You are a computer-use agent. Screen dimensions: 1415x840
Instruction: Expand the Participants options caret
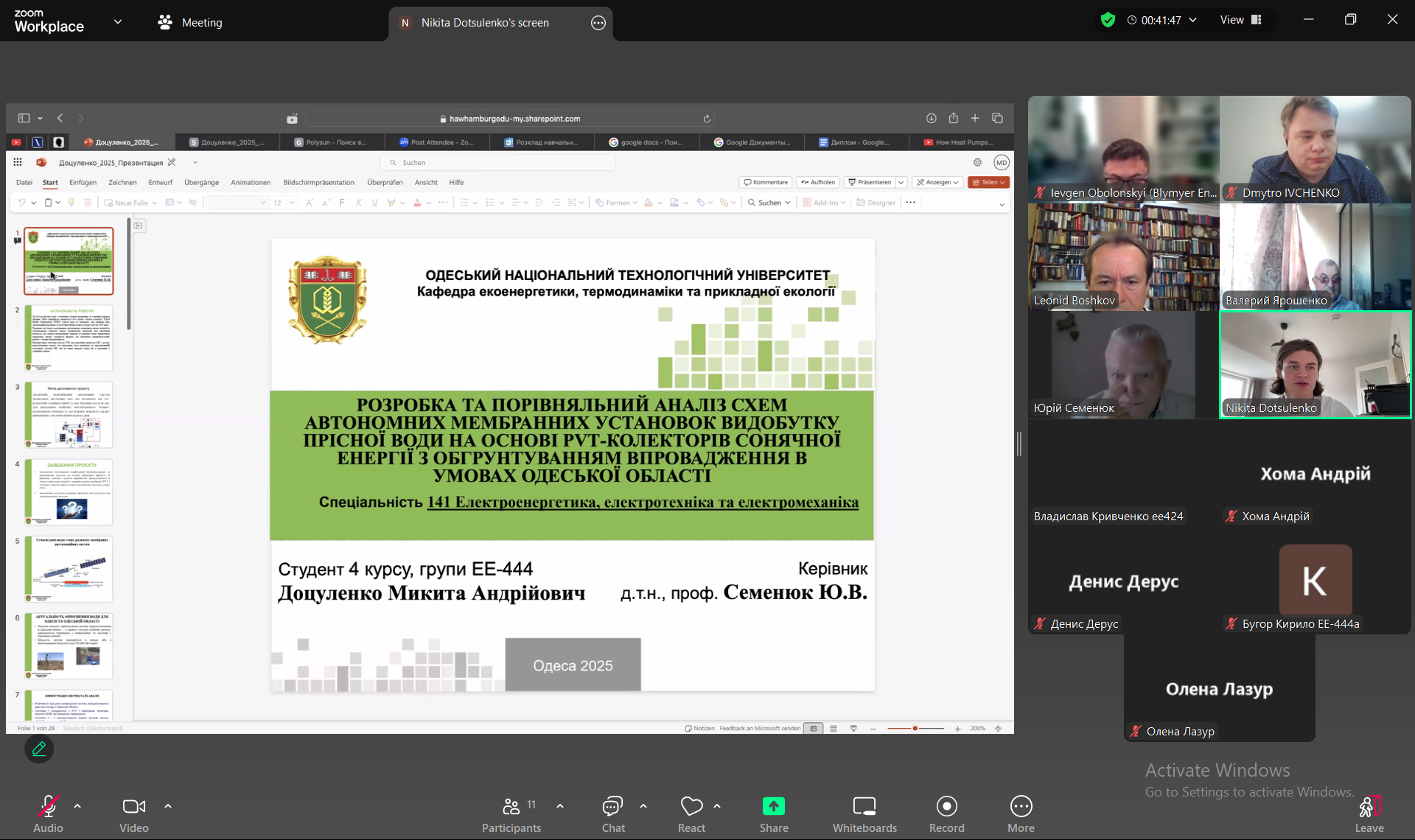(560, 806)
